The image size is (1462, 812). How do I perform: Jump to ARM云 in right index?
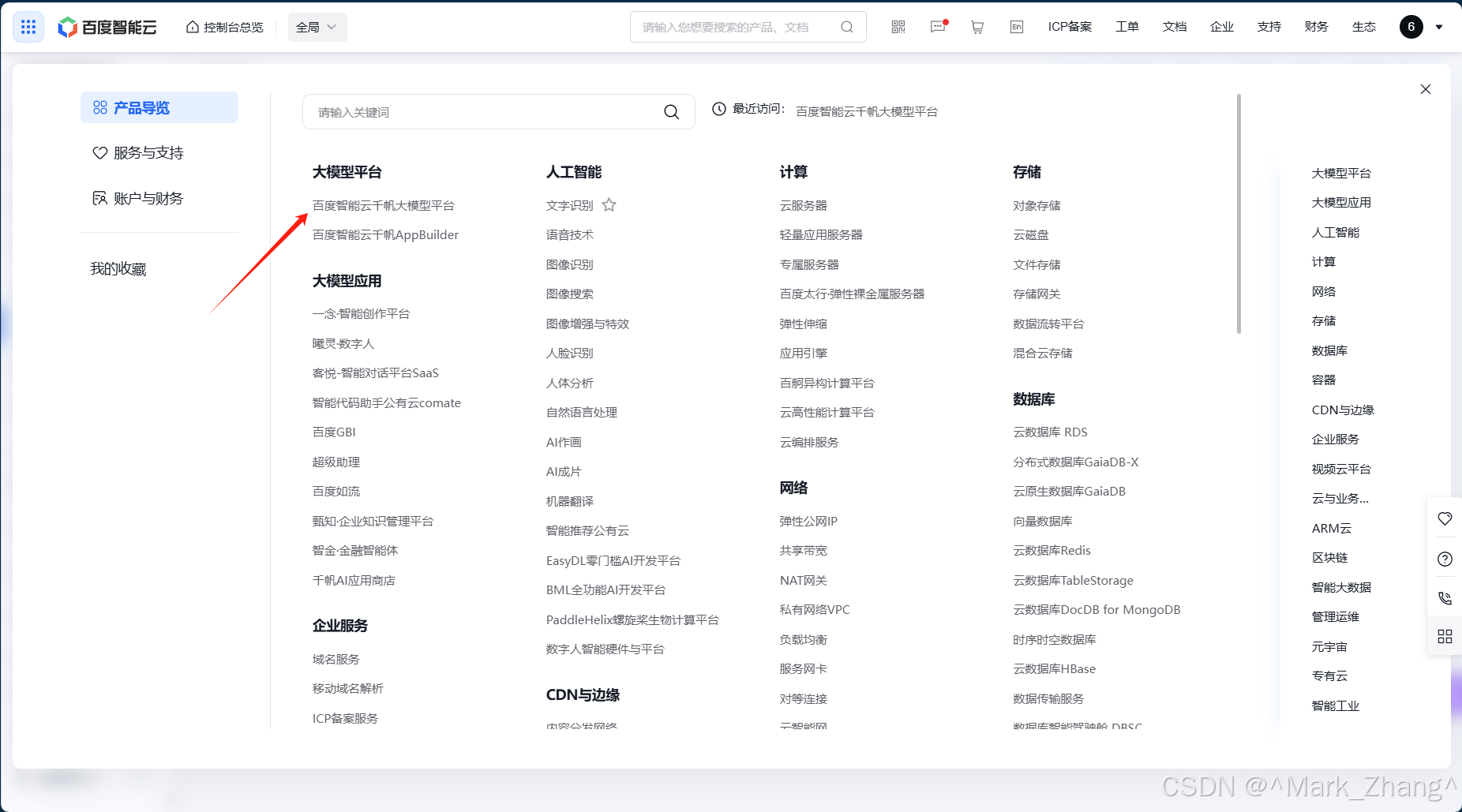coord(1332,529)
